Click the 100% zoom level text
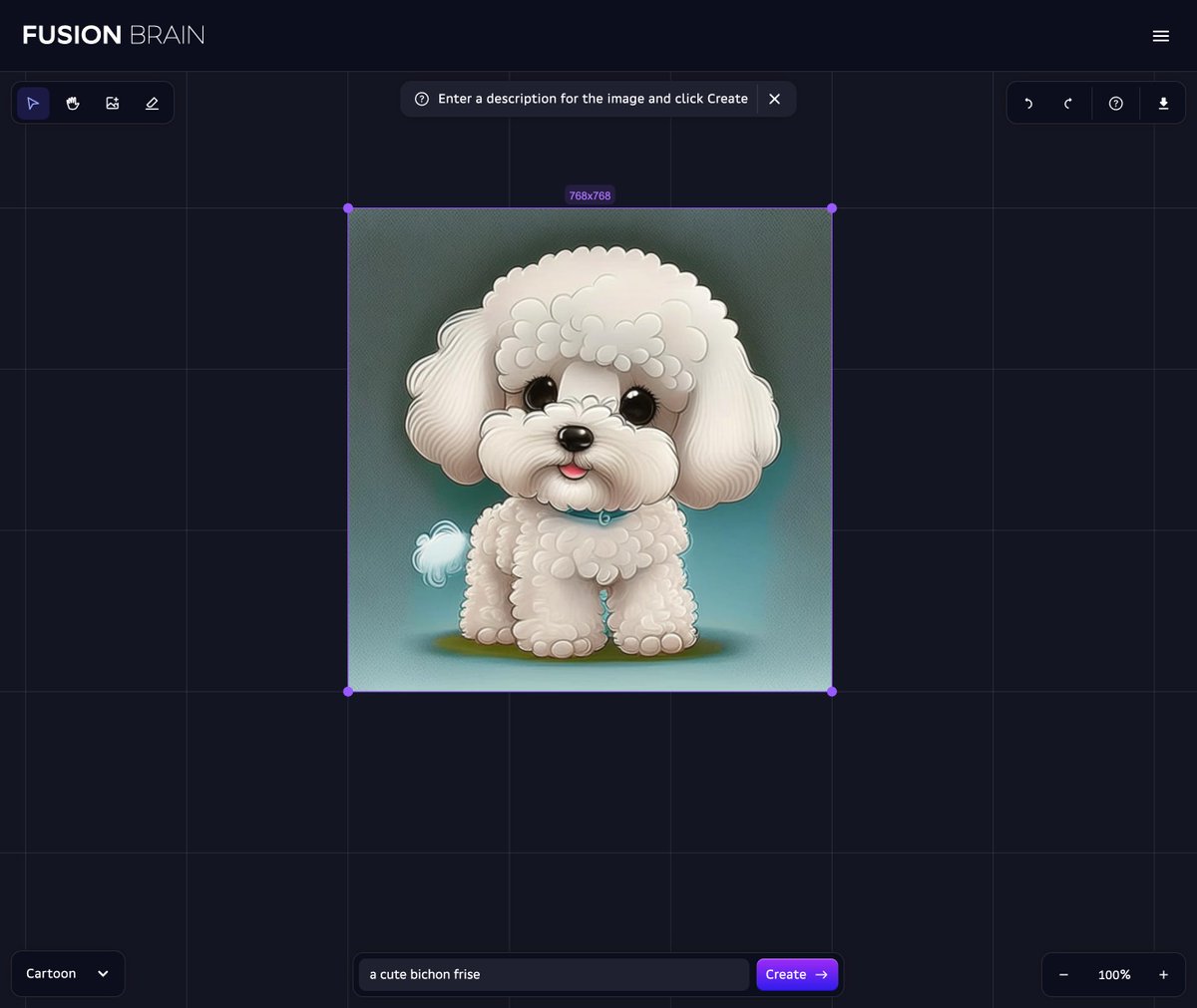The image size is (1197, 1008). (1114, 975)
